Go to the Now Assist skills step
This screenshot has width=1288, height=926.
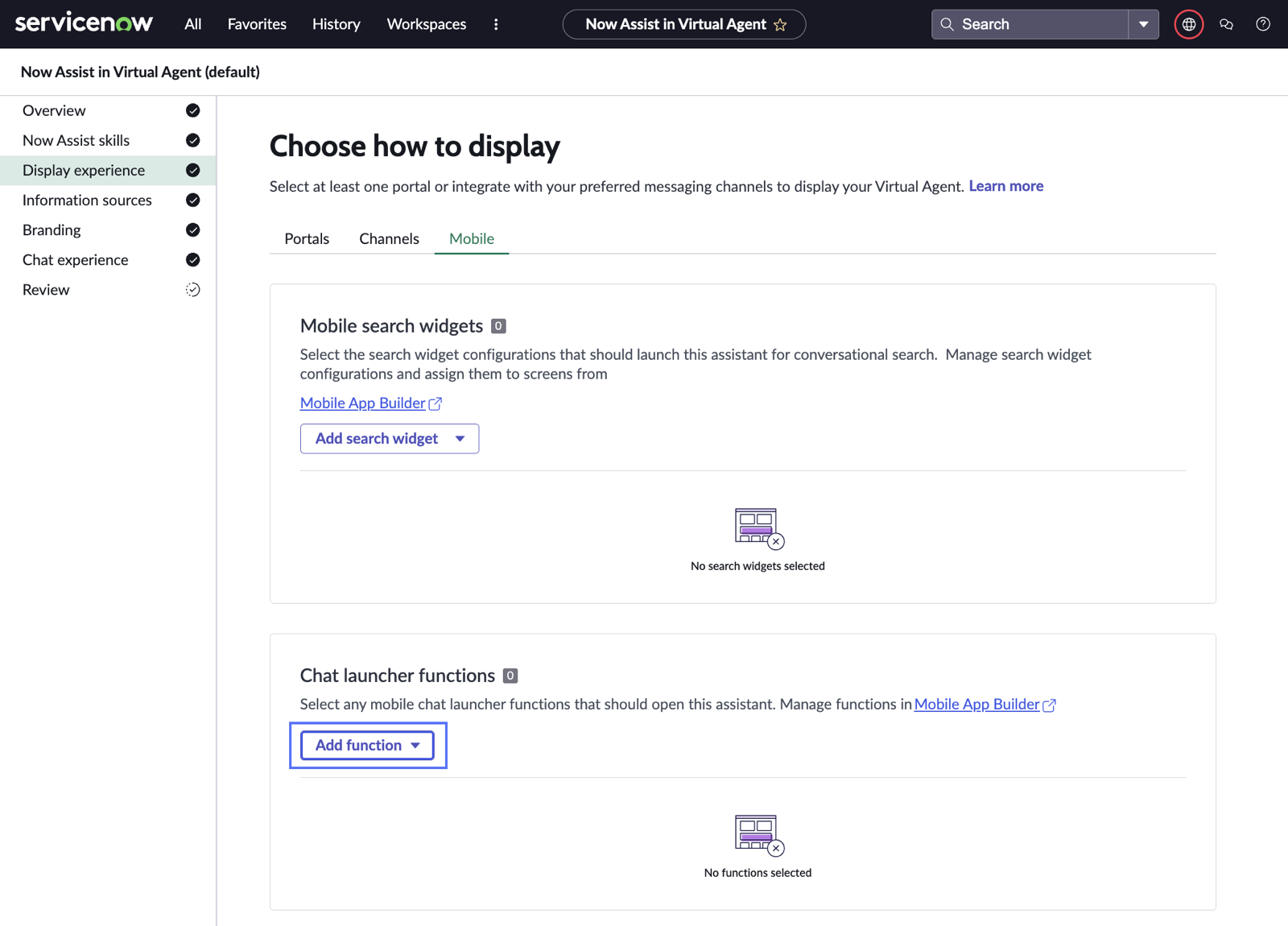click(x=108, y=140)
